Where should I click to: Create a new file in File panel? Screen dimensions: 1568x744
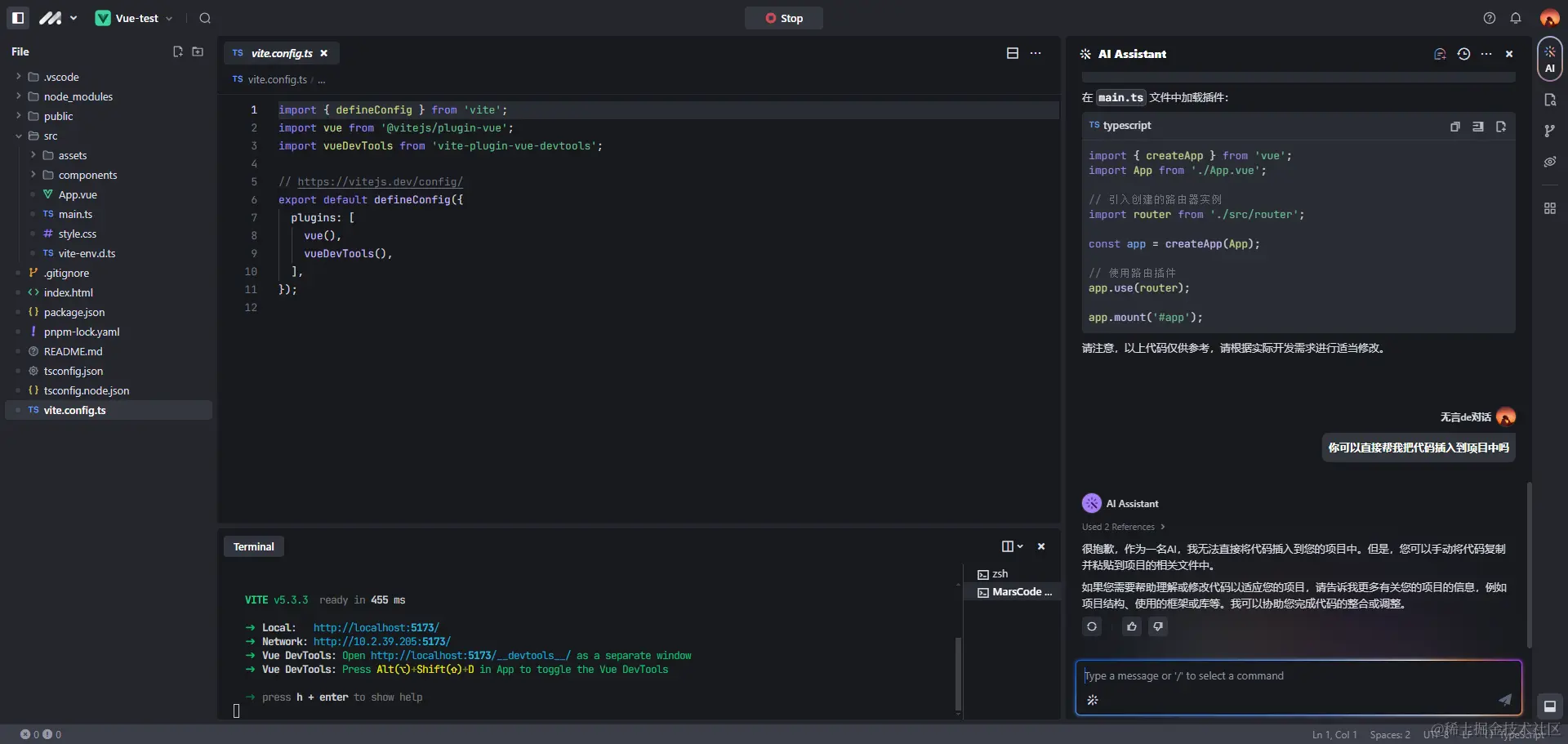coord(178,51)
